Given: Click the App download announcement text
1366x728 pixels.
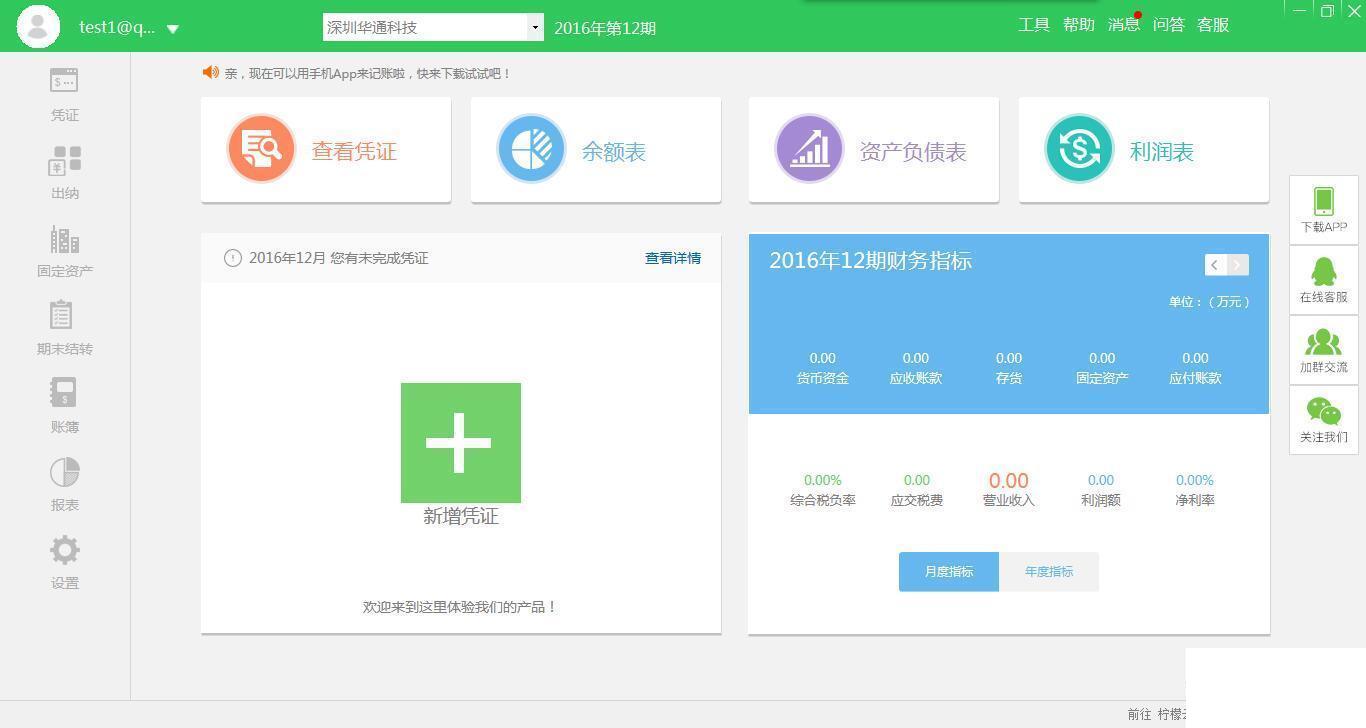Looking at the screenshot, I should pyautogui.click(x=367, y=73).
